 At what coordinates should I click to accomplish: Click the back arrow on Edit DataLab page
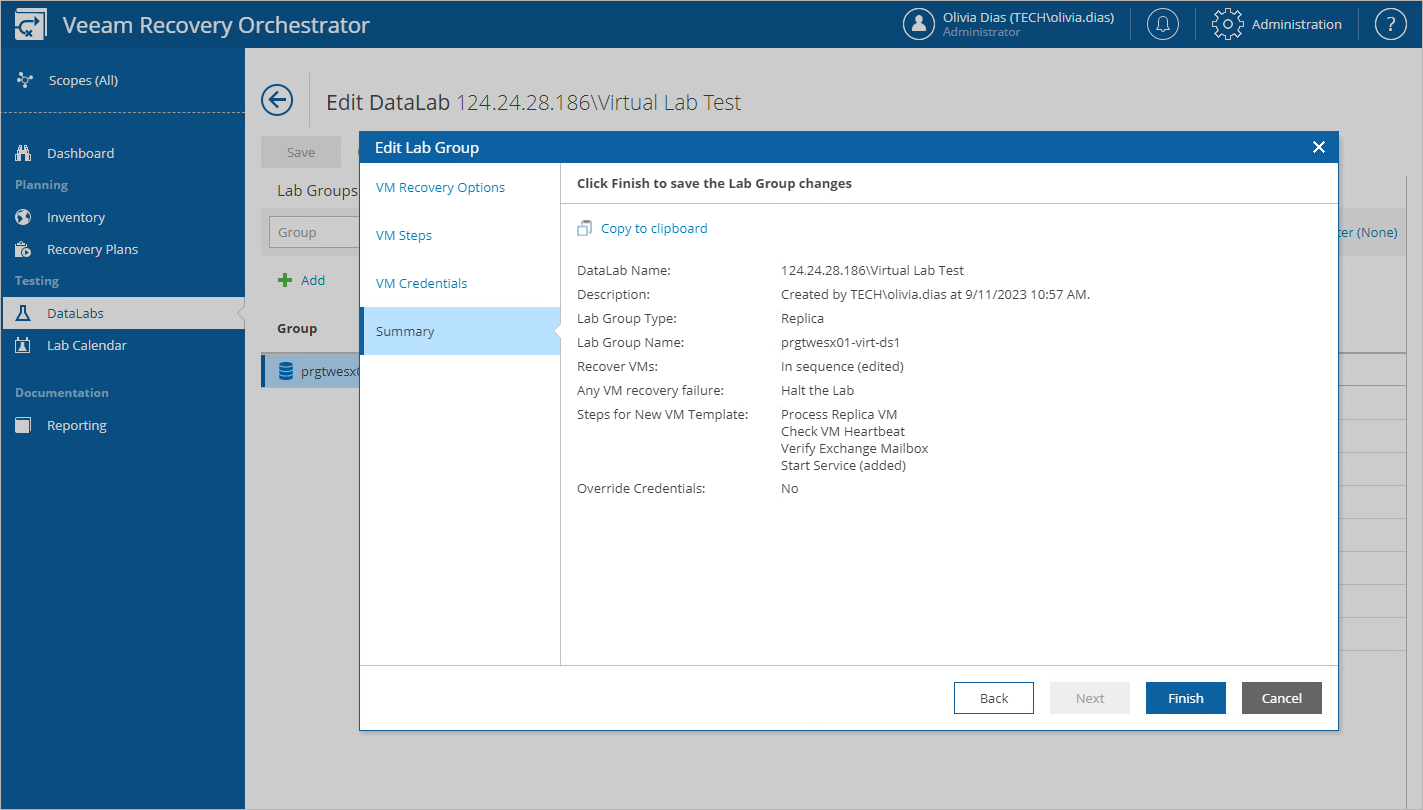point(277,100)
